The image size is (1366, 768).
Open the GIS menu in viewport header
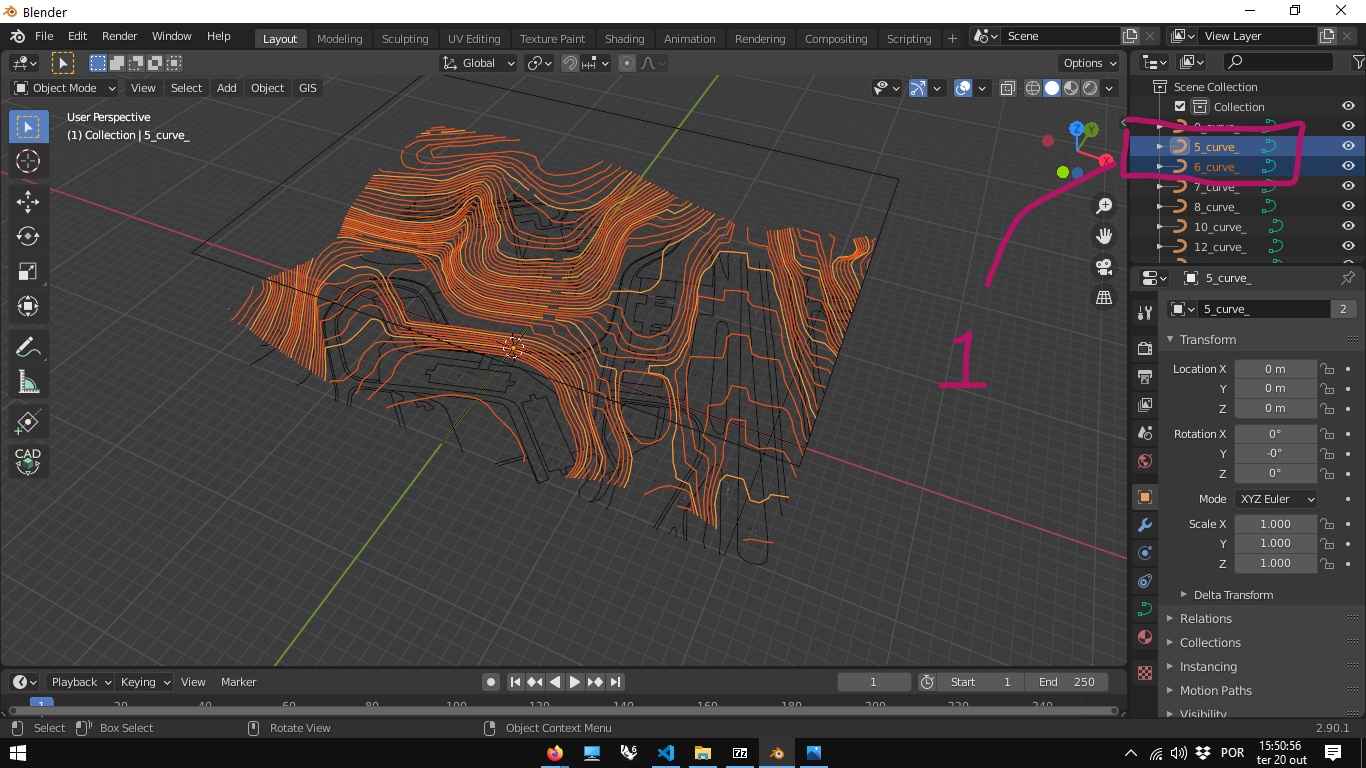307,88
